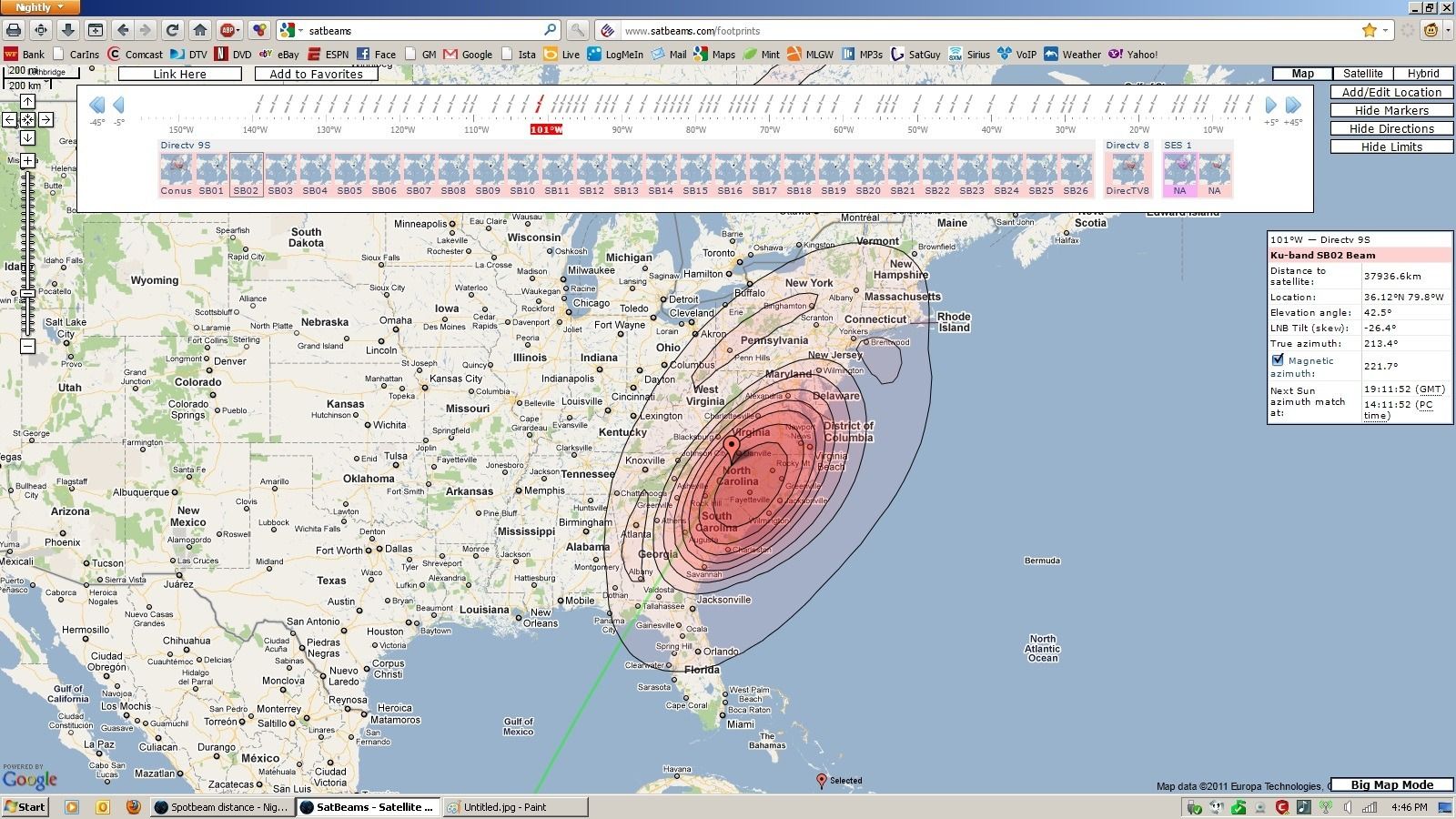Click the map zoom slider handle
Screen dimensions: 1456x819
(28, 293)
